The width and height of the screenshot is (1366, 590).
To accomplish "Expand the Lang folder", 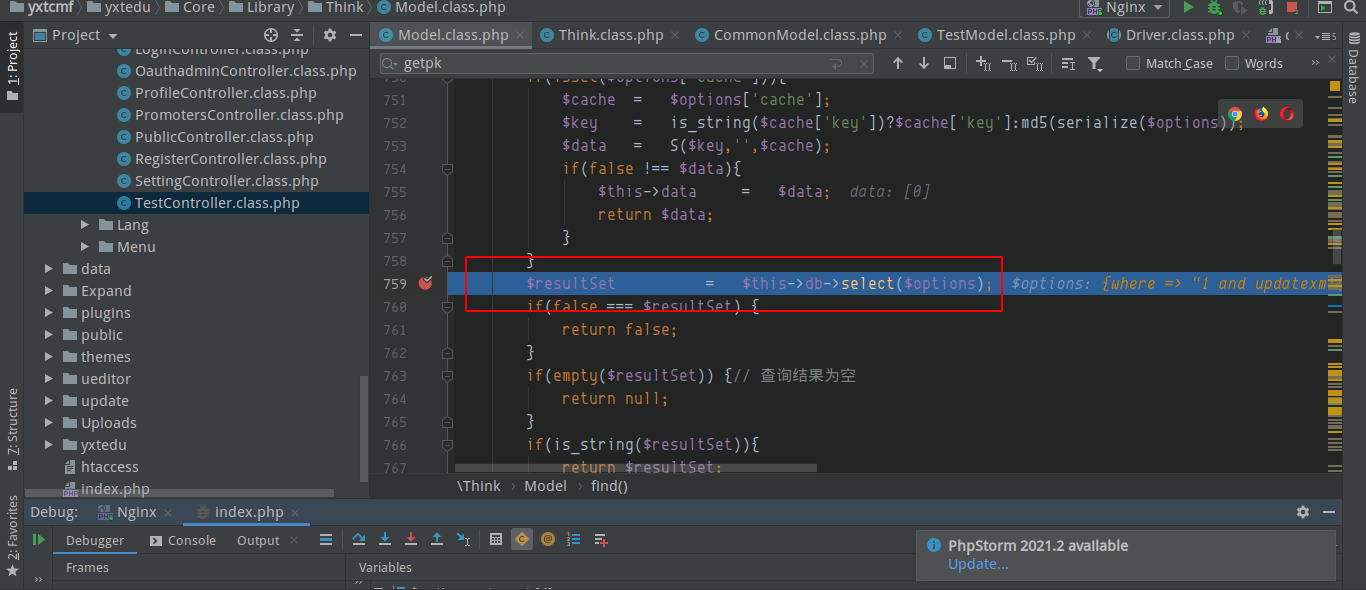I will (86, 225).
